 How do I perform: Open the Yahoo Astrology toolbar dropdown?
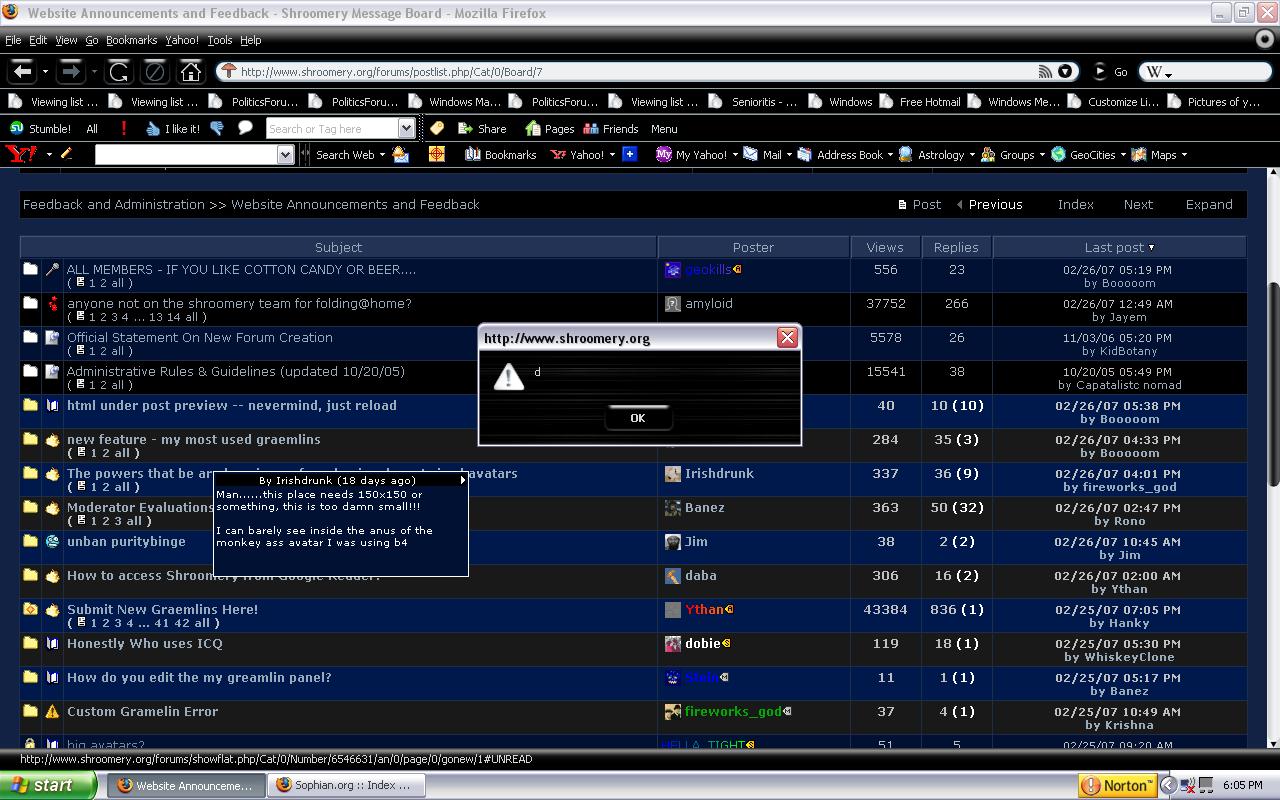pyautogui.click(x=971, y=155)
